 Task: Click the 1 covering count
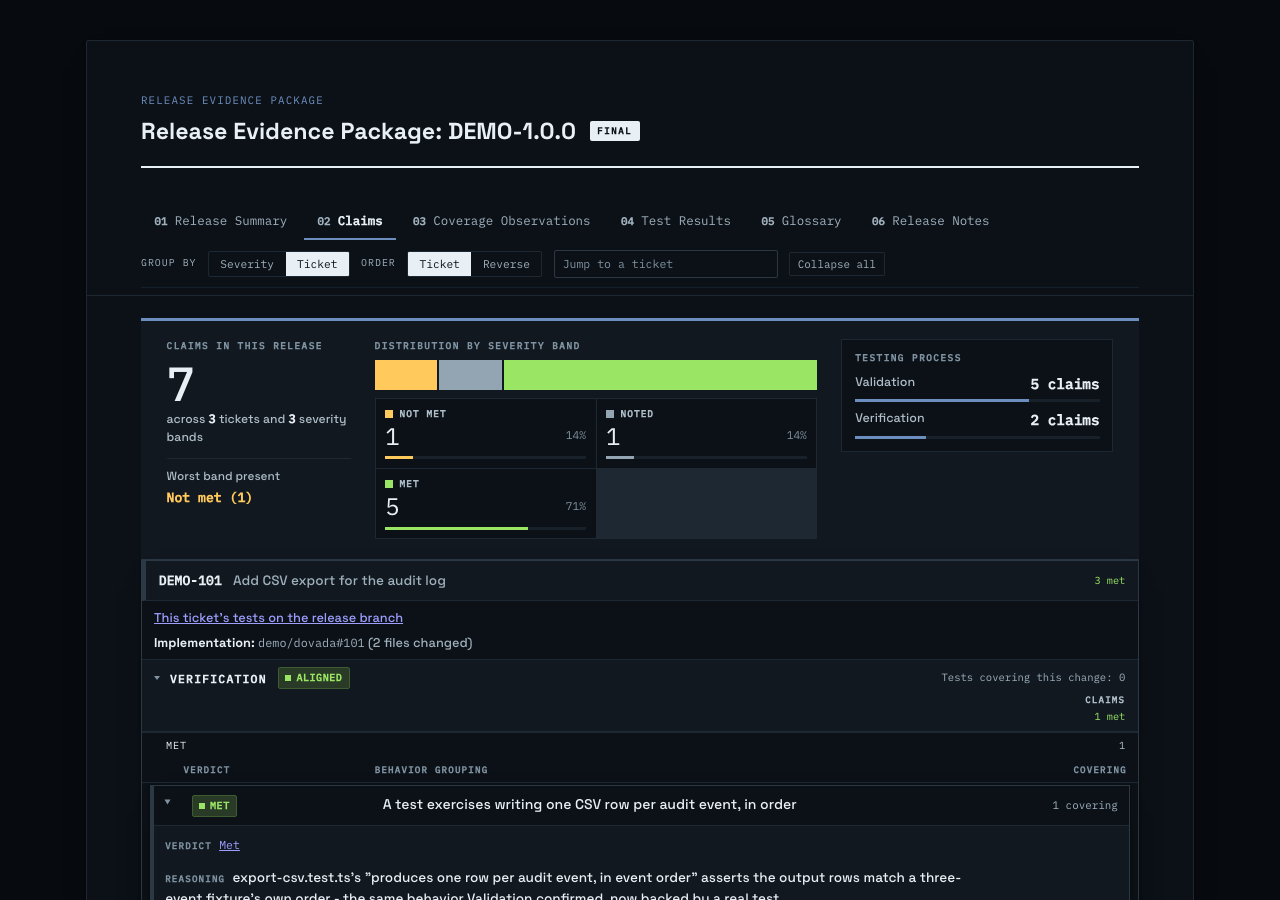1085,806
